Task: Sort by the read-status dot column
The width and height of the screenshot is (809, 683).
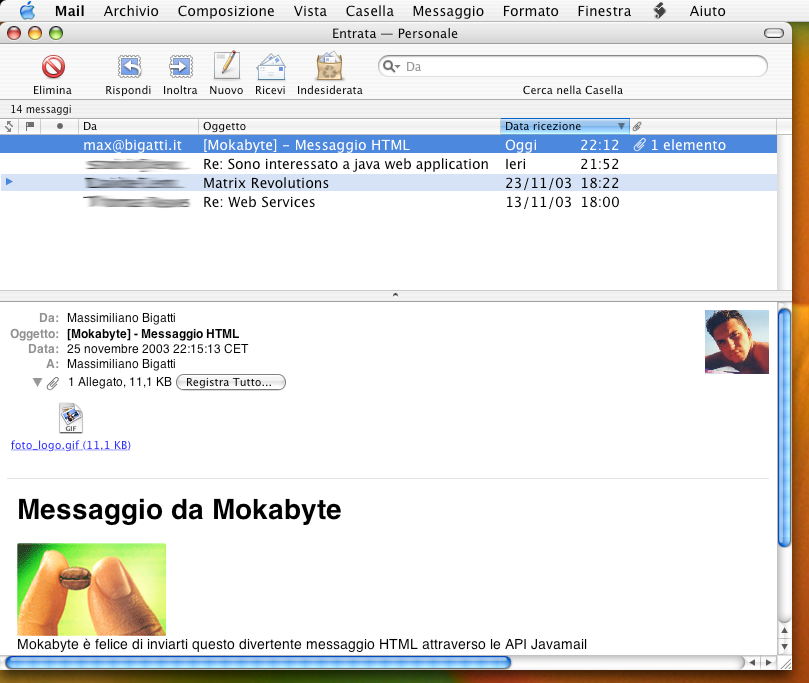Action: point(60,126)
